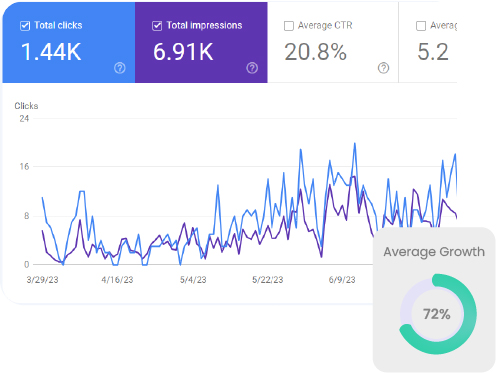
Task: Enable the partially visible Average position checkbox
Action: tap(421, 26)
